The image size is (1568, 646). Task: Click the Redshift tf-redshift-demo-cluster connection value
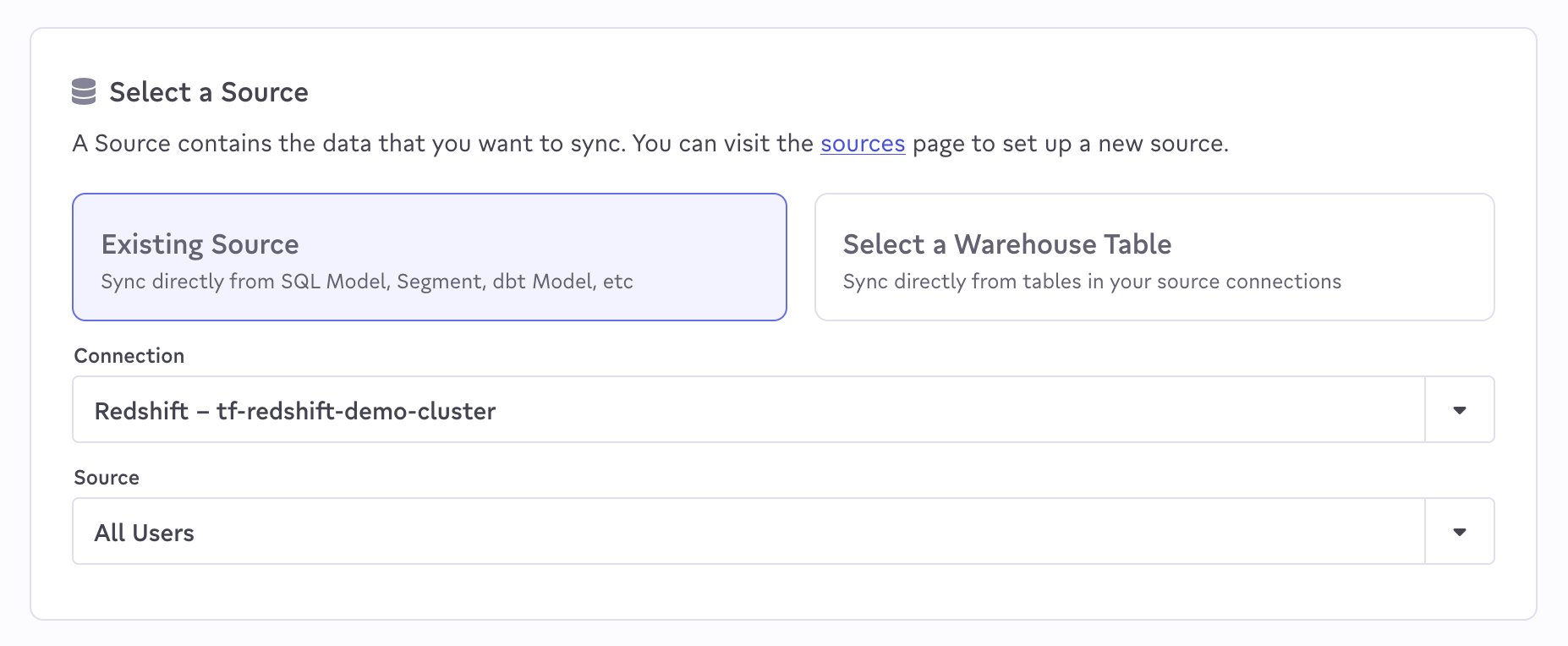(x=295, y=411)
